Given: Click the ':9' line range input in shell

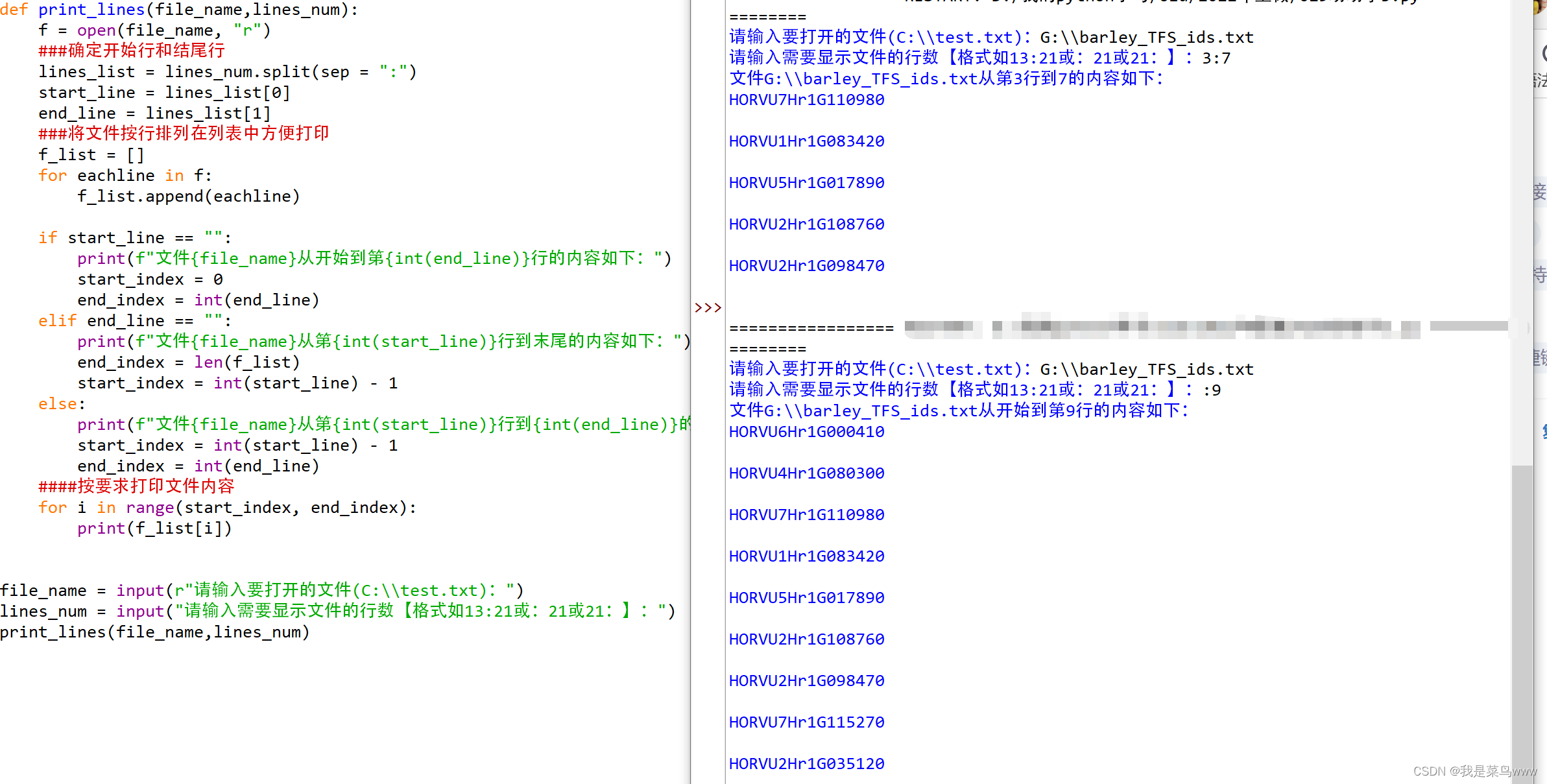Looking at the screenshot, I should coord(1212,390).
